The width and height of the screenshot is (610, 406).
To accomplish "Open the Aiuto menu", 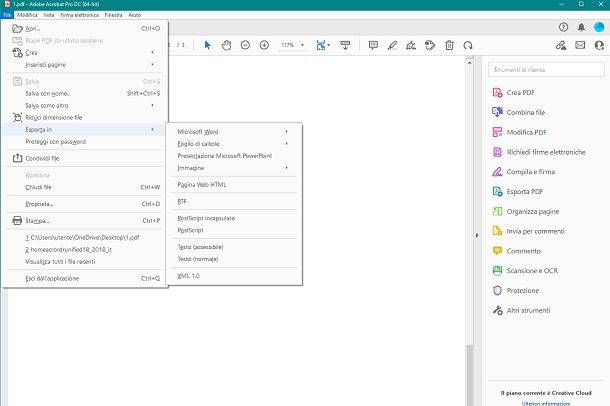I will point(135,15).
